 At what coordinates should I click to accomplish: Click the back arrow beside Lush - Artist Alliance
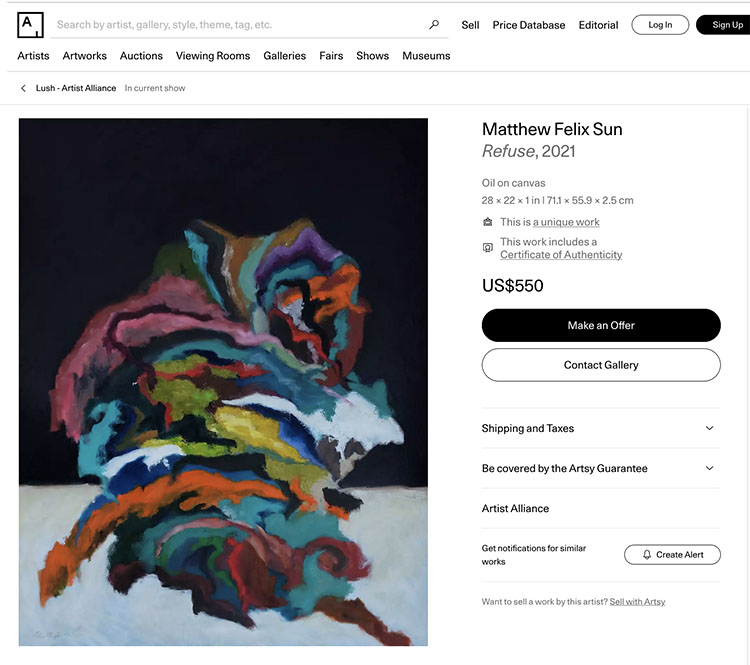click(23, 88)
